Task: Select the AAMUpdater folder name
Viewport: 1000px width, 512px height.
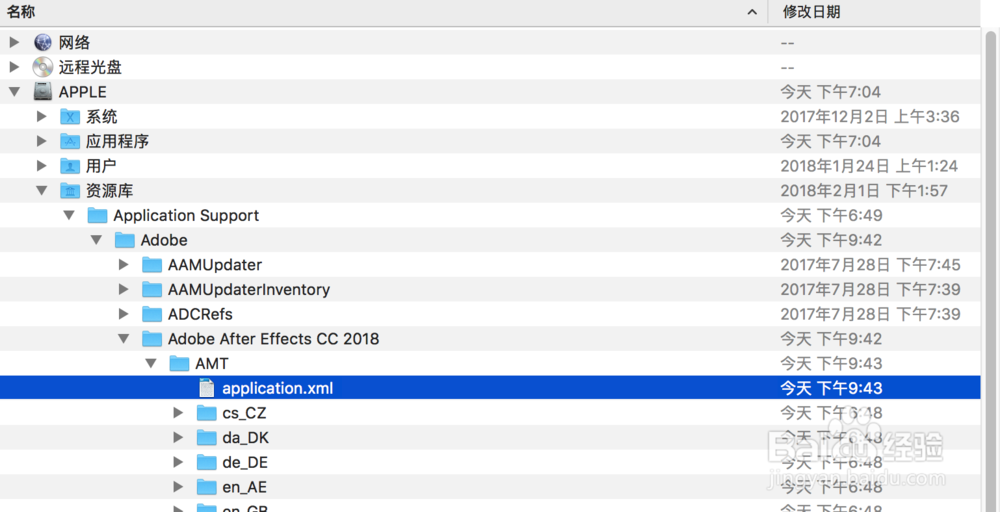Action: point(215,265)
